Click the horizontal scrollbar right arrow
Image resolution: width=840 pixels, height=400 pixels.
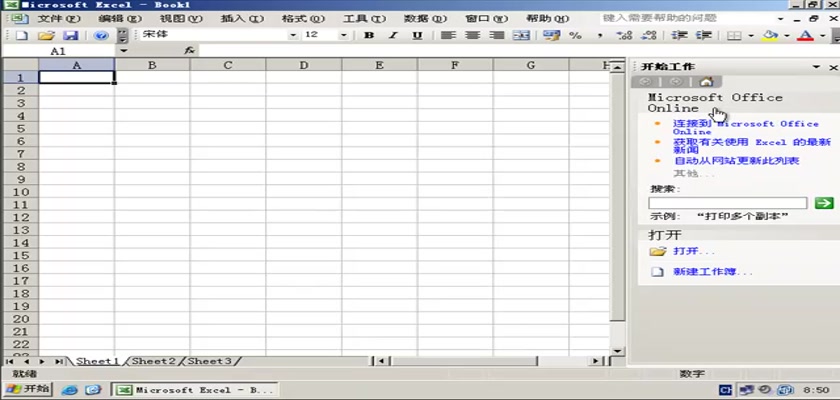click(x=595, y=361)
